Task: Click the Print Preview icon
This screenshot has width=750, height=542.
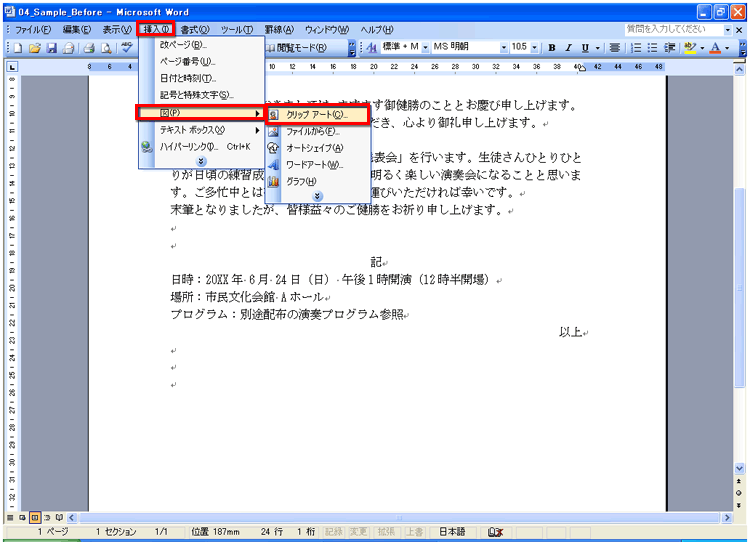Action: pos(106,48)
